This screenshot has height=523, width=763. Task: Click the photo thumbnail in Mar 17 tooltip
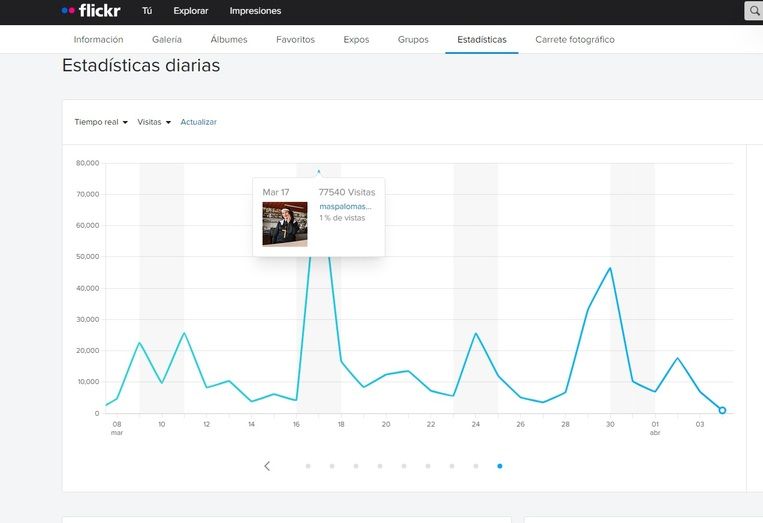coord(285,224)
